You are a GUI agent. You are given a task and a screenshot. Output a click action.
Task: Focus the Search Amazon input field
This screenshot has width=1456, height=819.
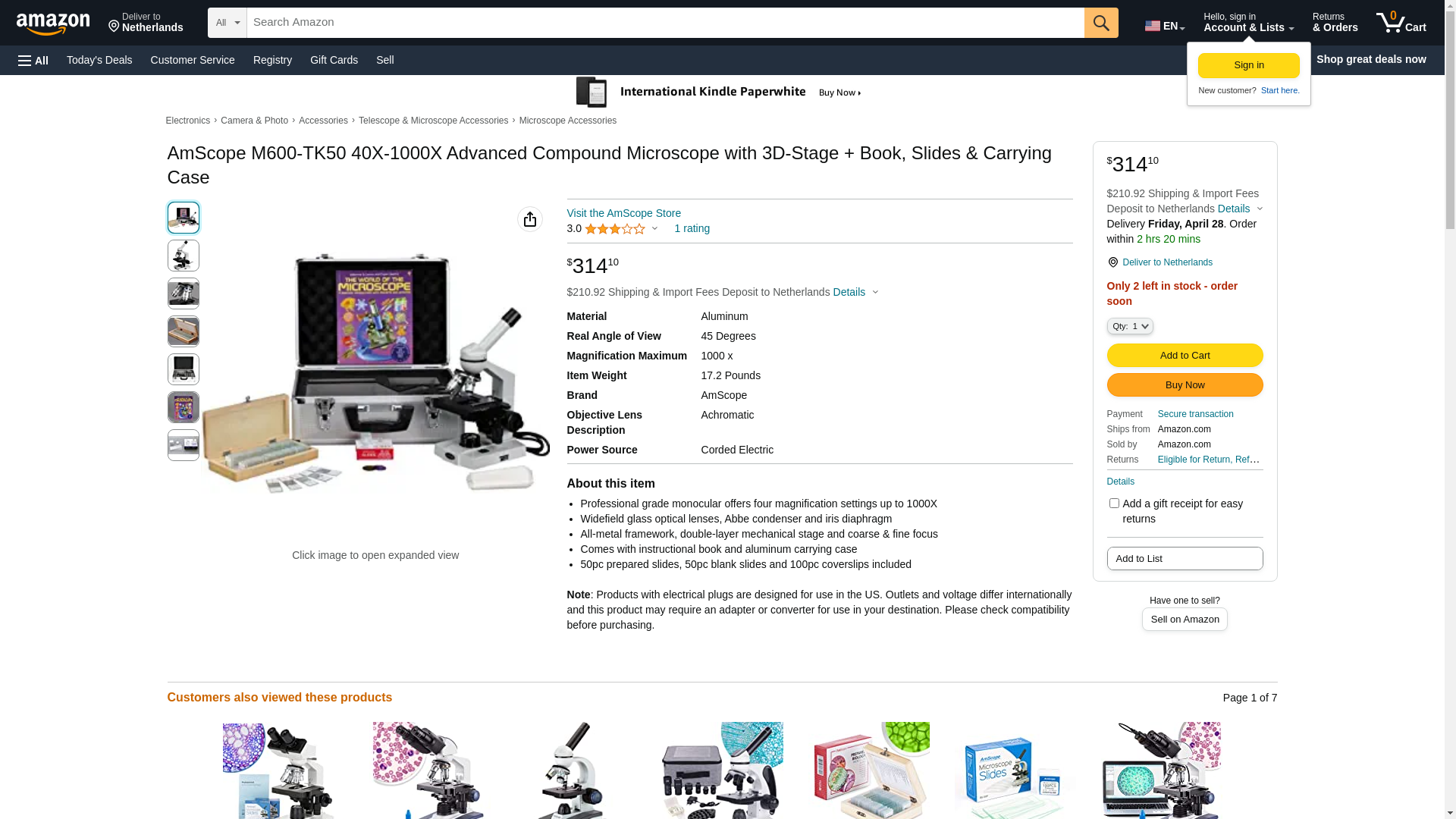[665, 23]
